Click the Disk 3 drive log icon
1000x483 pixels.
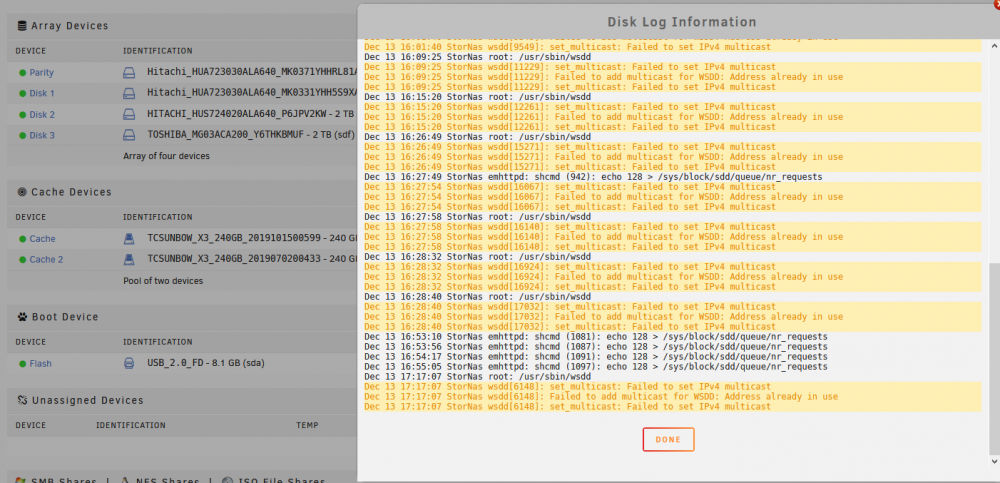[129, 135]
